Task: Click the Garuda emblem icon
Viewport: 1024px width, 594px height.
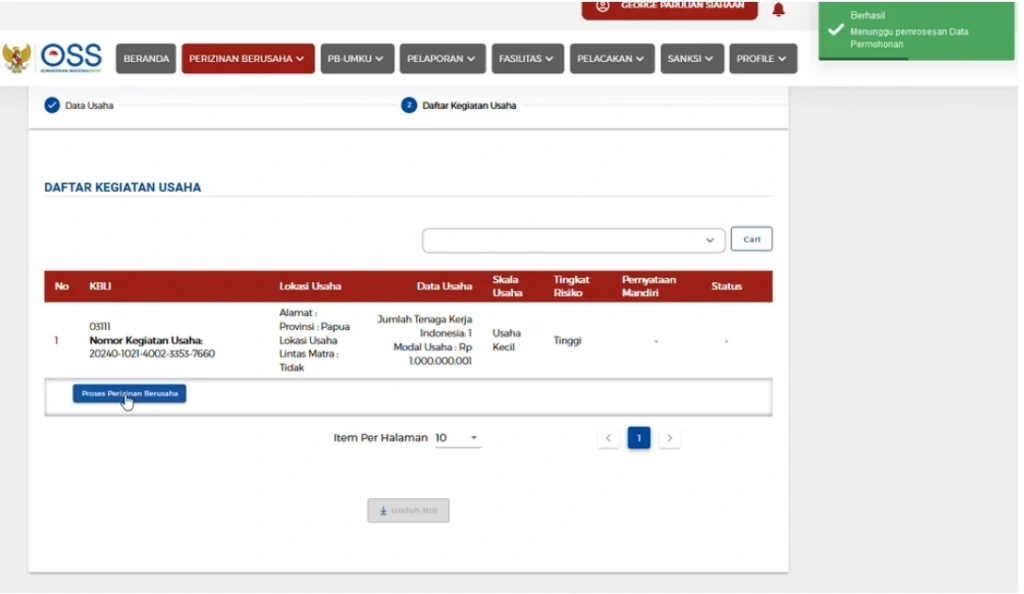Action: coord(17,58)
